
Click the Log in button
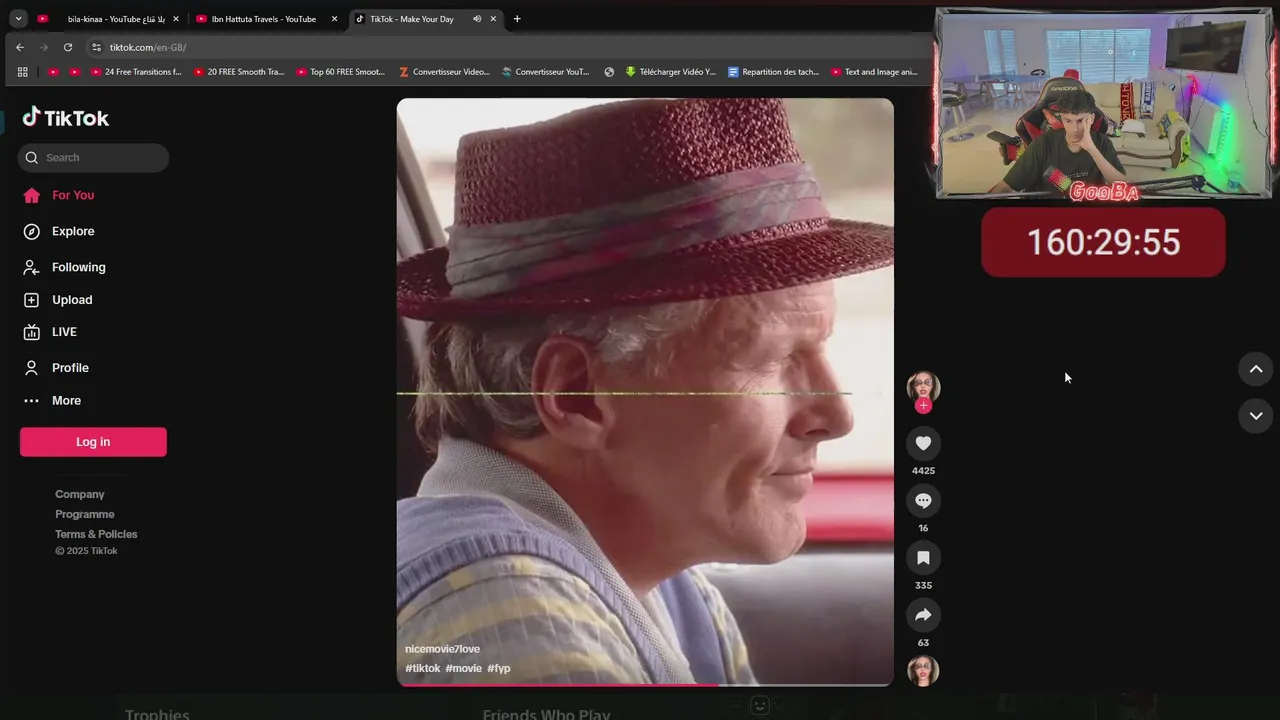93,442
